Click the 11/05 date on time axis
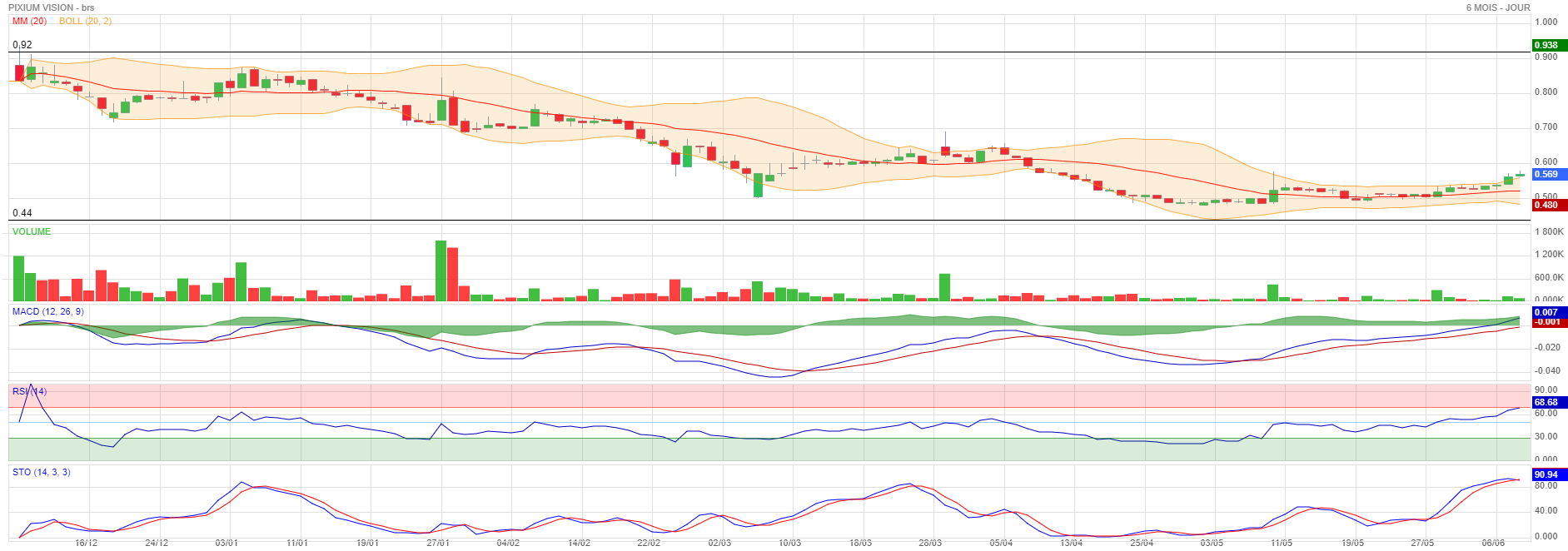Screen dimensions: 1568x551 click(1282, 543)
